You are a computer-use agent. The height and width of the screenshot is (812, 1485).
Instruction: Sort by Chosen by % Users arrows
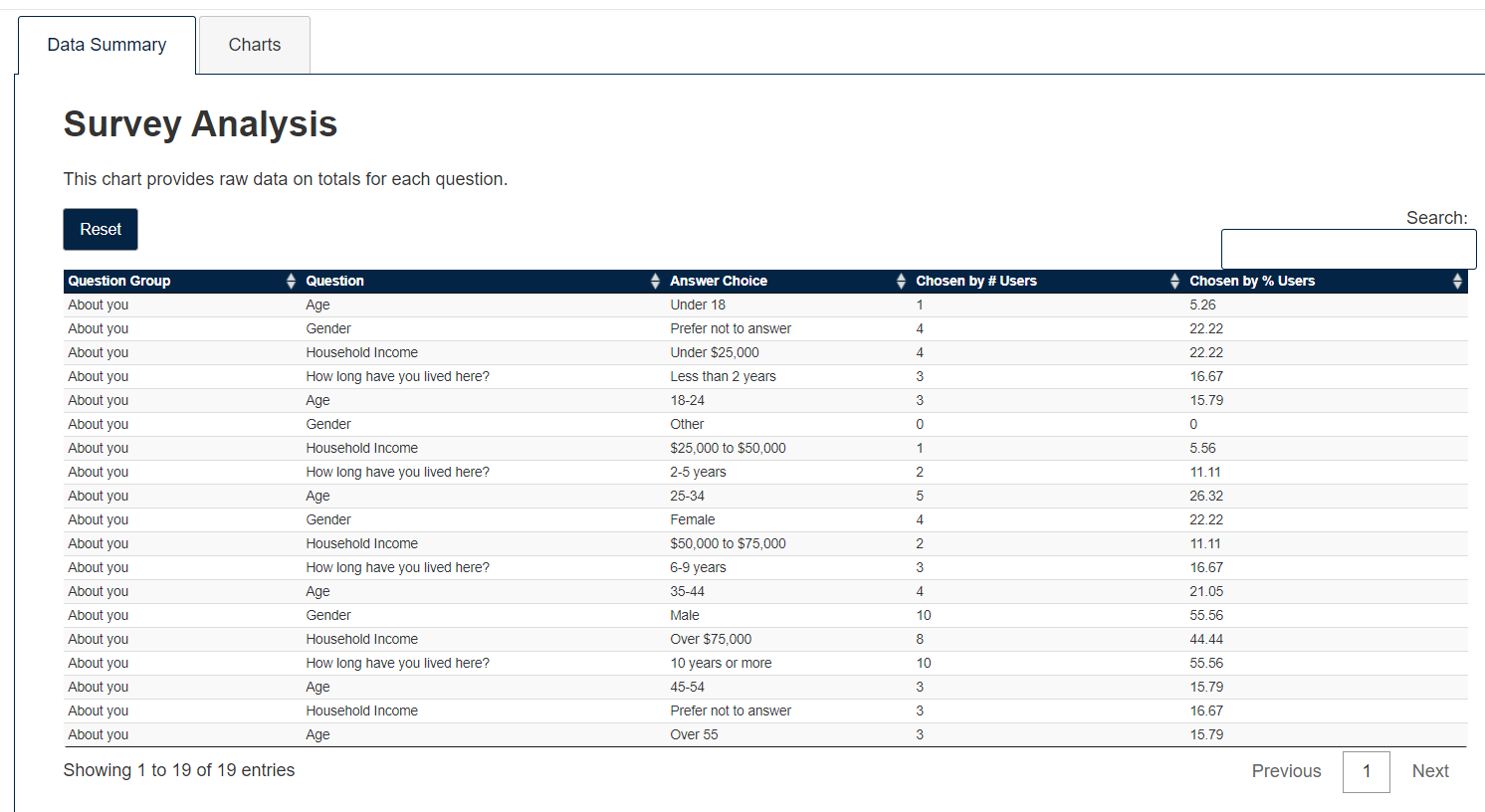click(1457, 282)
